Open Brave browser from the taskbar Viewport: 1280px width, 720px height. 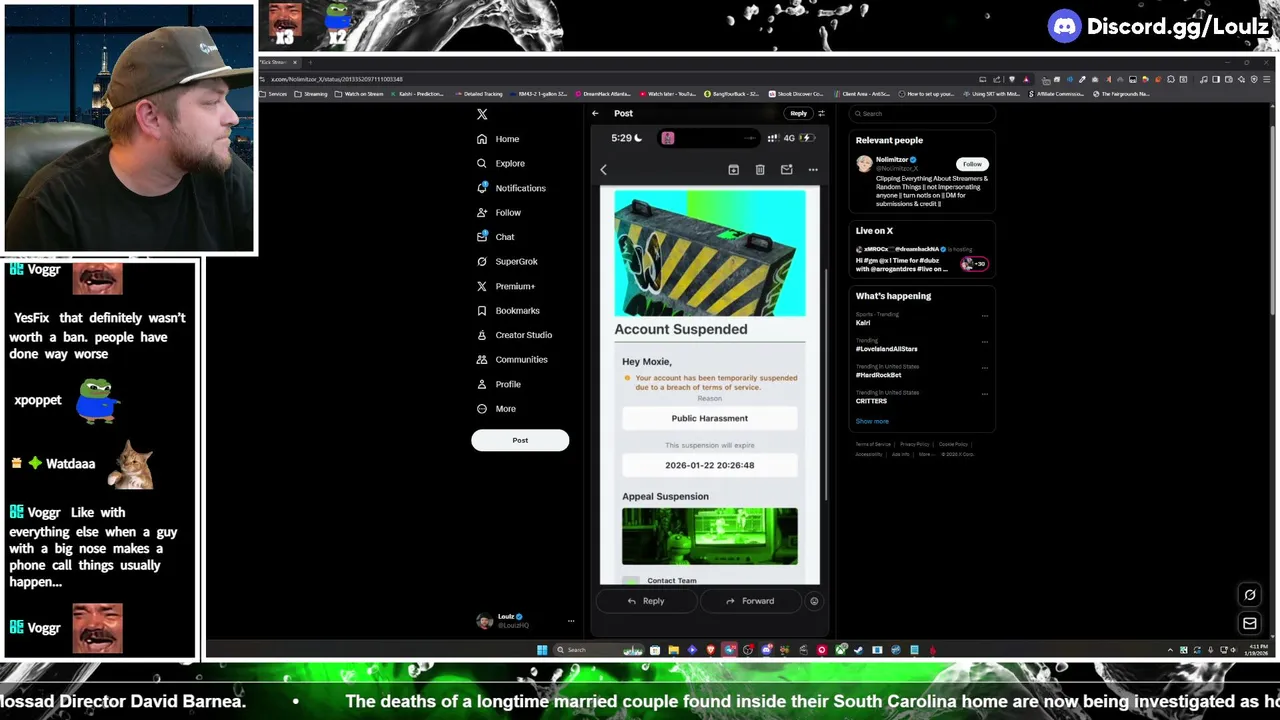710,650
